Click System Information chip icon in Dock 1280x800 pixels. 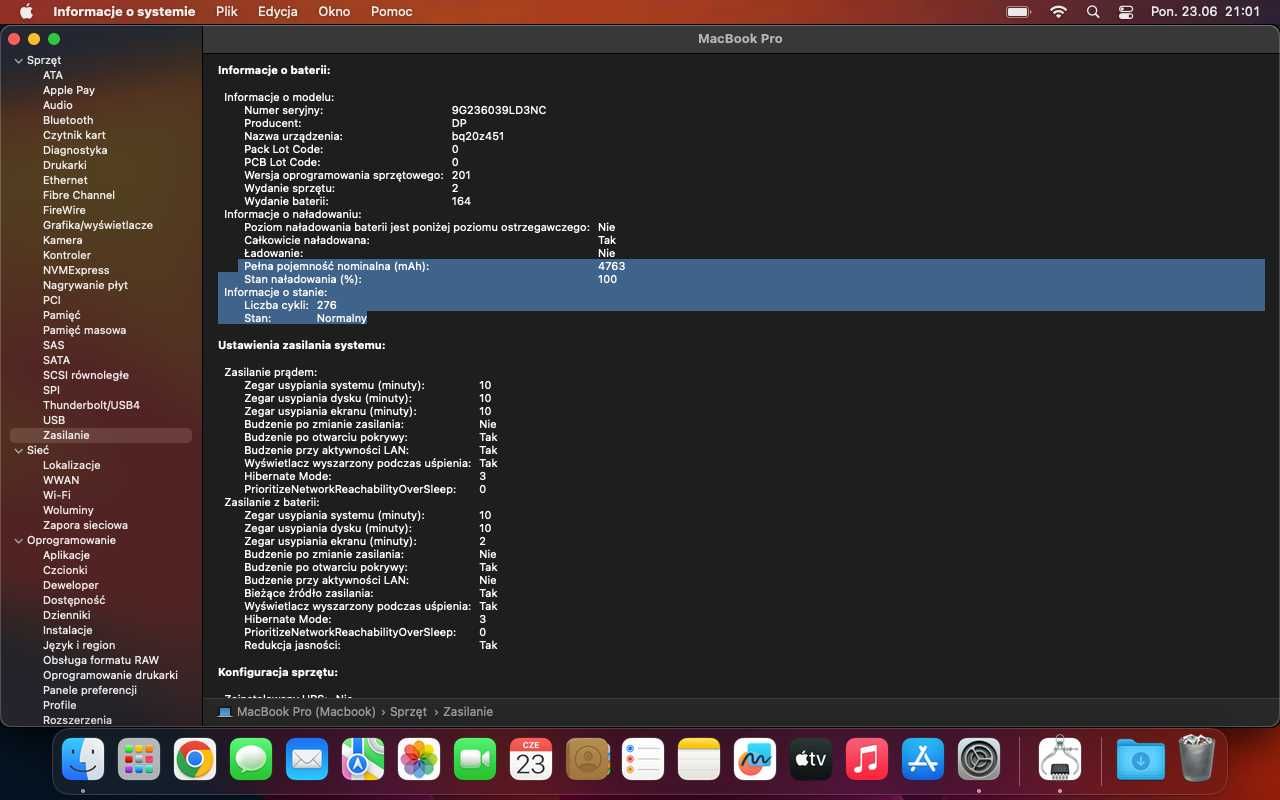(1060, 760)
